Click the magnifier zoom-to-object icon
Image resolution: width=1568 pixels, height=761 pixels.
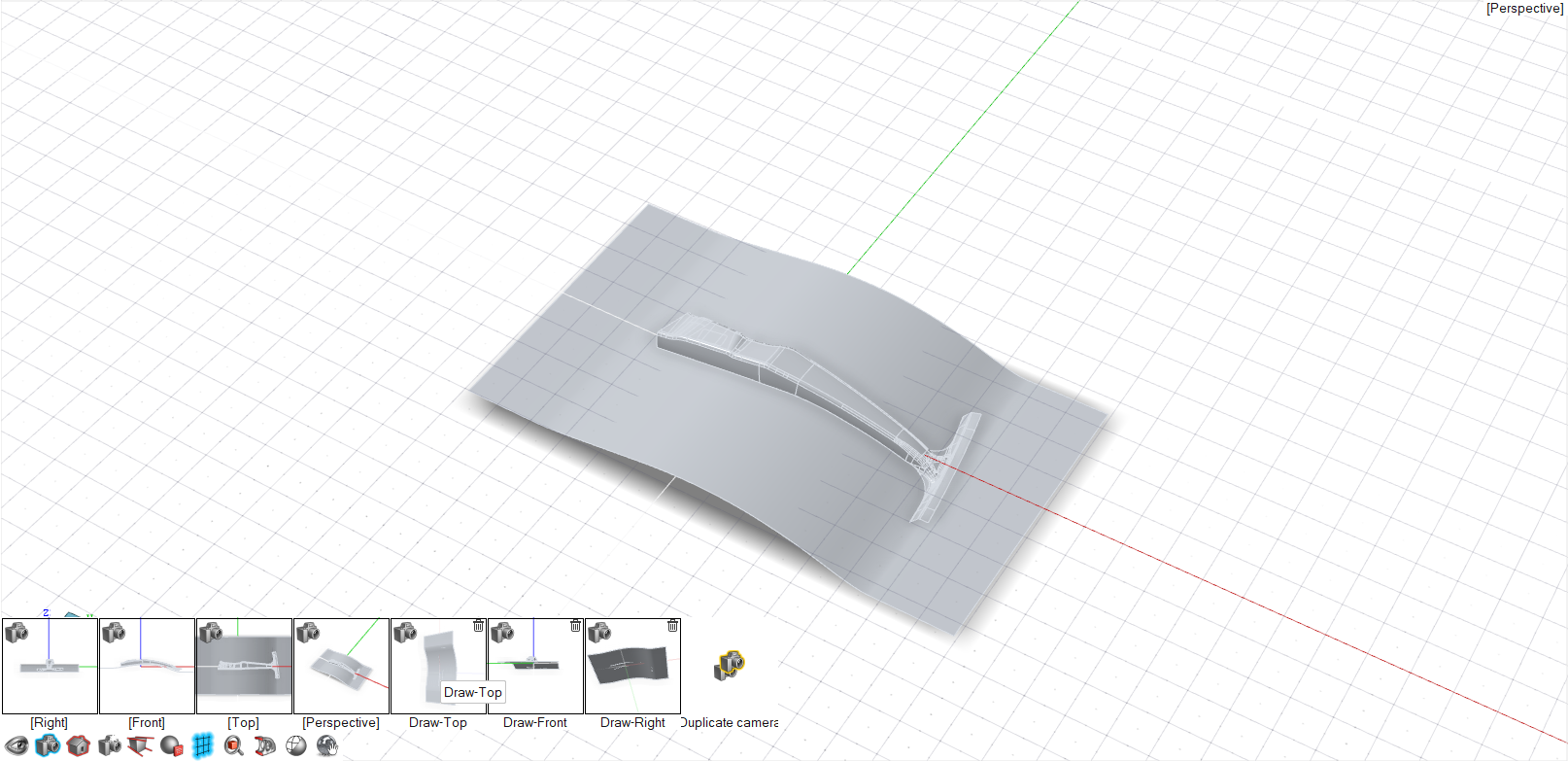(x=234, y=745)
